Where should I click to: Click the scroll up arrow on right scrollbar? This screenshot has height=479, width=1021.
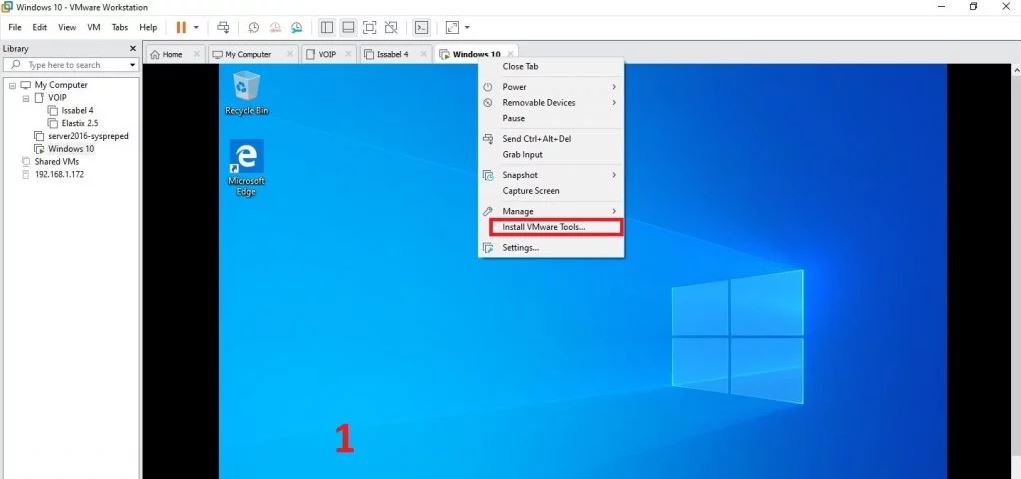(1016, 68)
